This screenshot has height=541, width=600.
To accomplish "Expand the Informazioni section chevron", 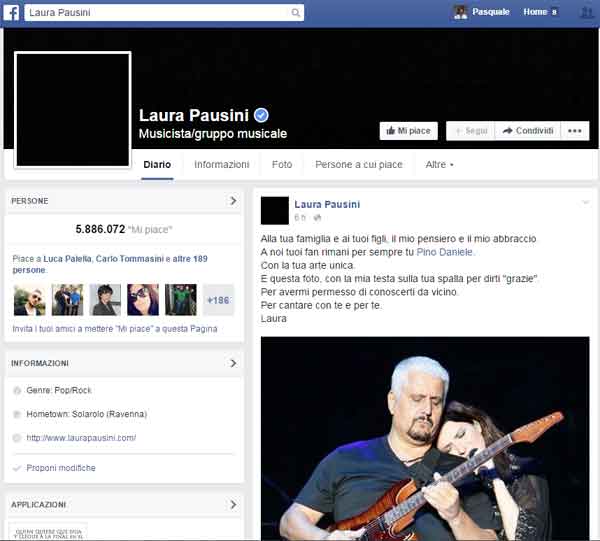I will tap(233, 363).
